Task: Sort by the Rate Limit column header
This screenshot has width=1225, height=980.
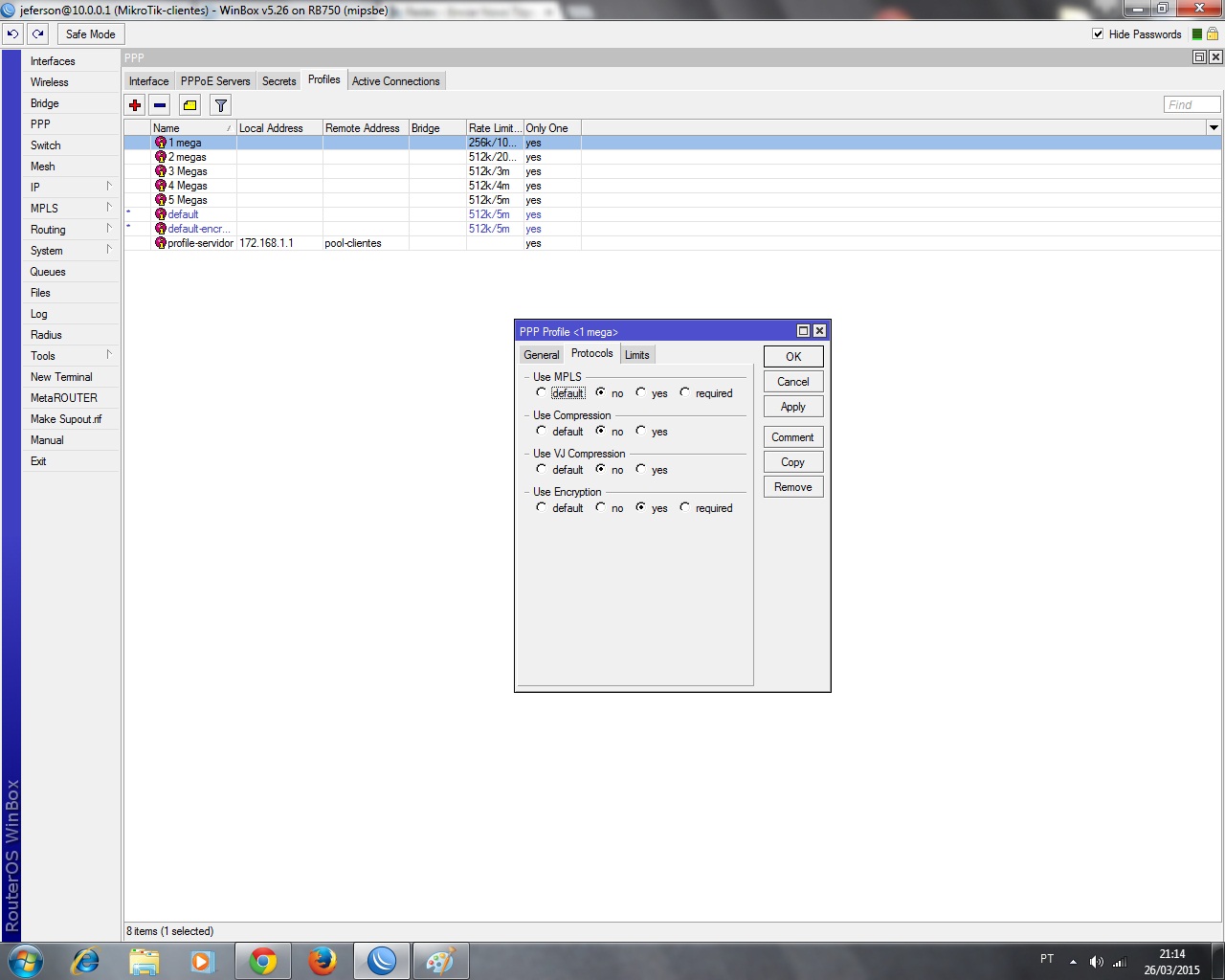Action: click(495, 127)
